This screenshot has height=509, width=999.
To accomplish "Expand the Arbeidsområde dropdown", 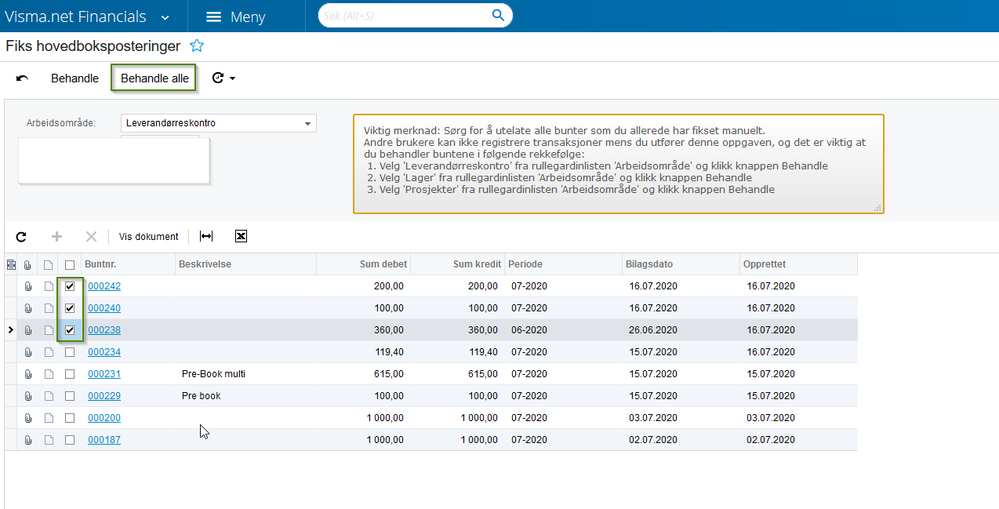I will pos(307,124).
